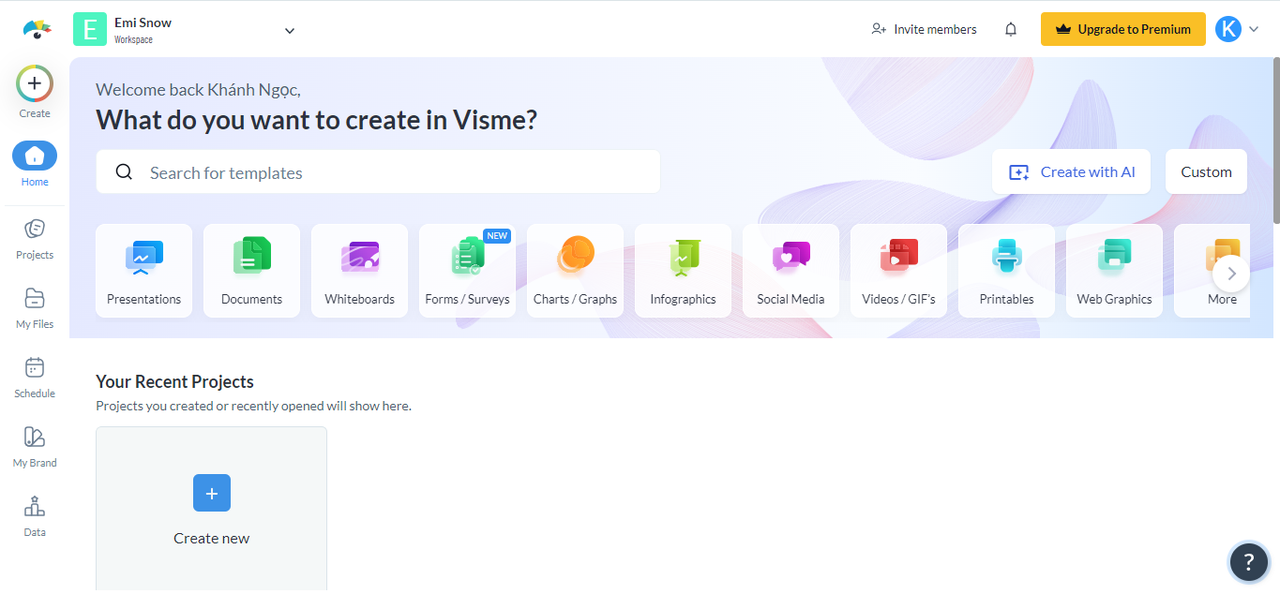The image size is (1280, 594).
Task: Open Schedule in the sidebar
Action: [34, 377]
